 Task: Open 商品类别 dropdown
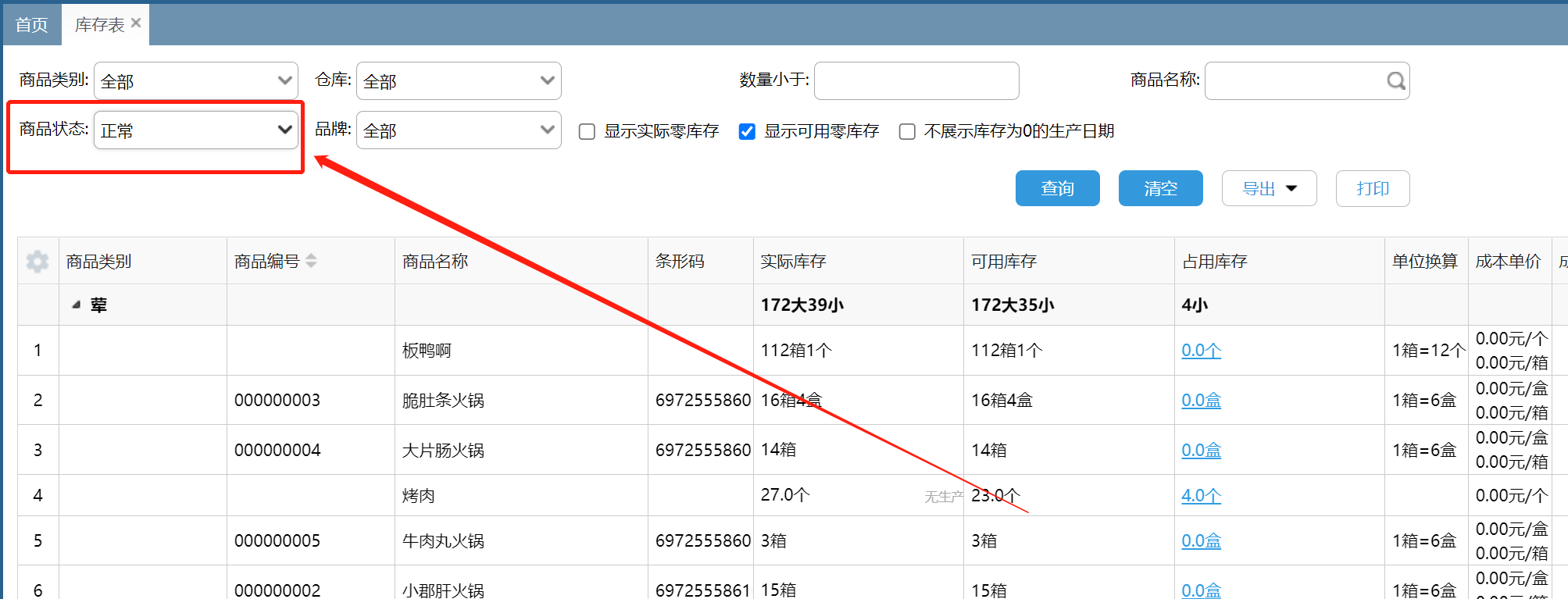196,80
